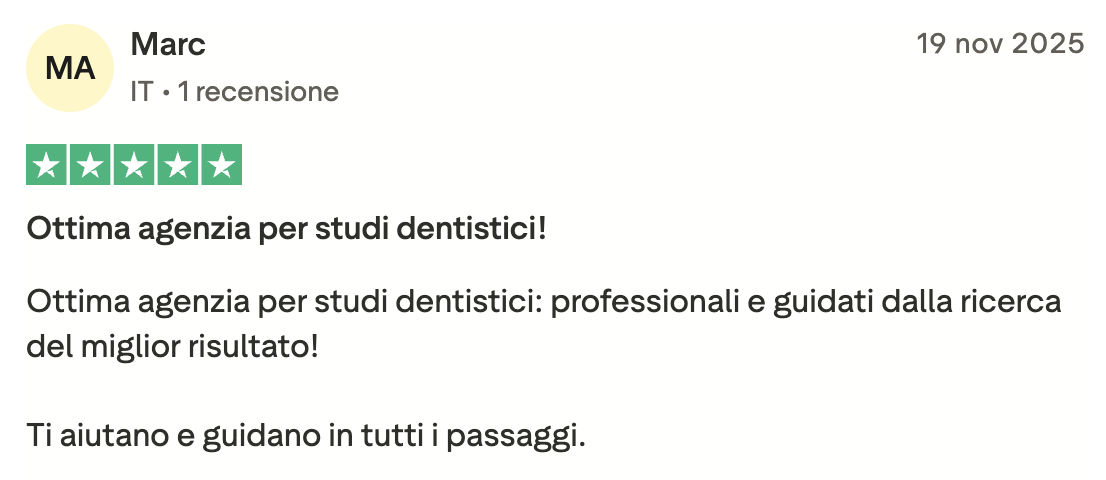
Task: Open reviewer Marc's profile name
Action: 168,44
